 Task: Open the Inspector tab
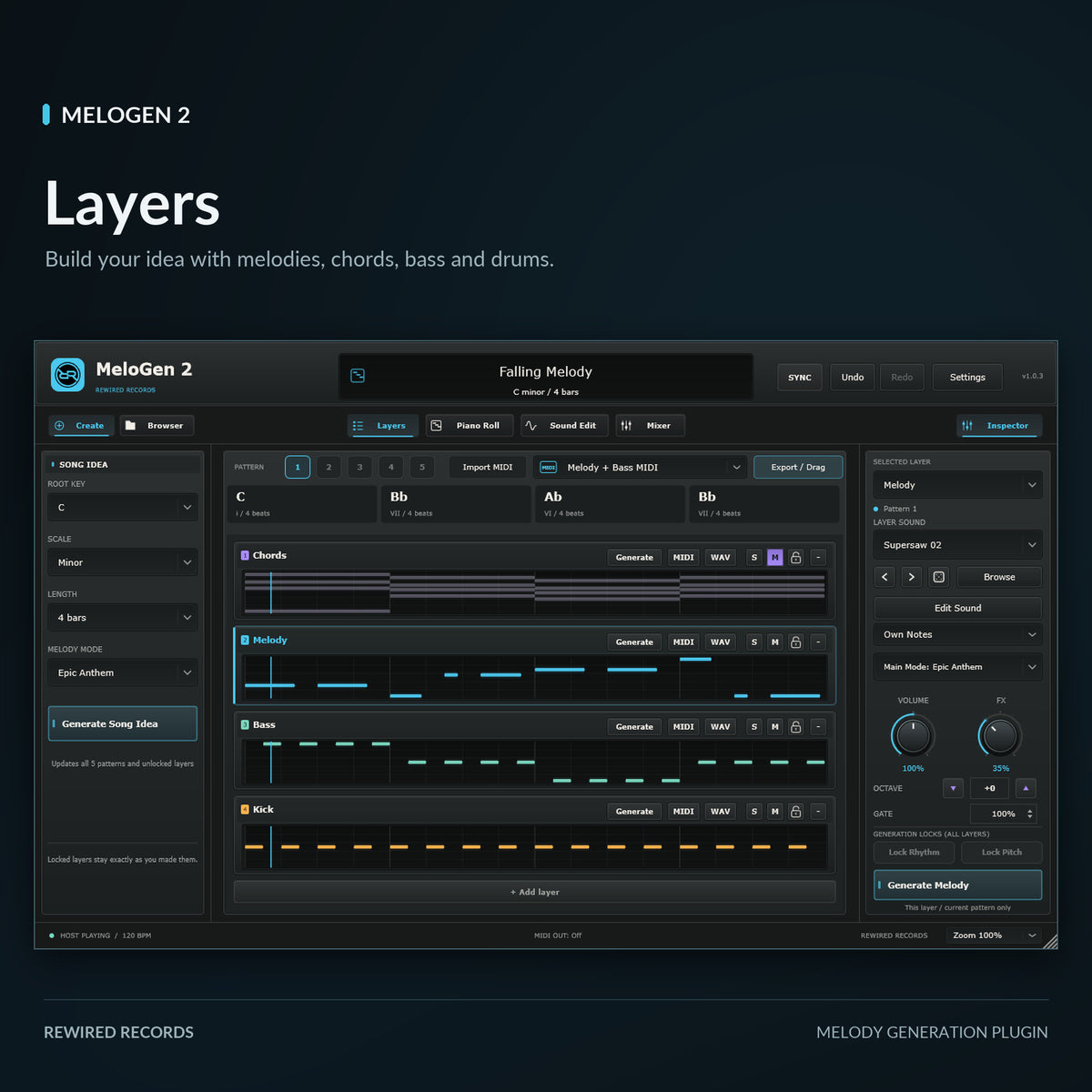click(x=999, y=426)
